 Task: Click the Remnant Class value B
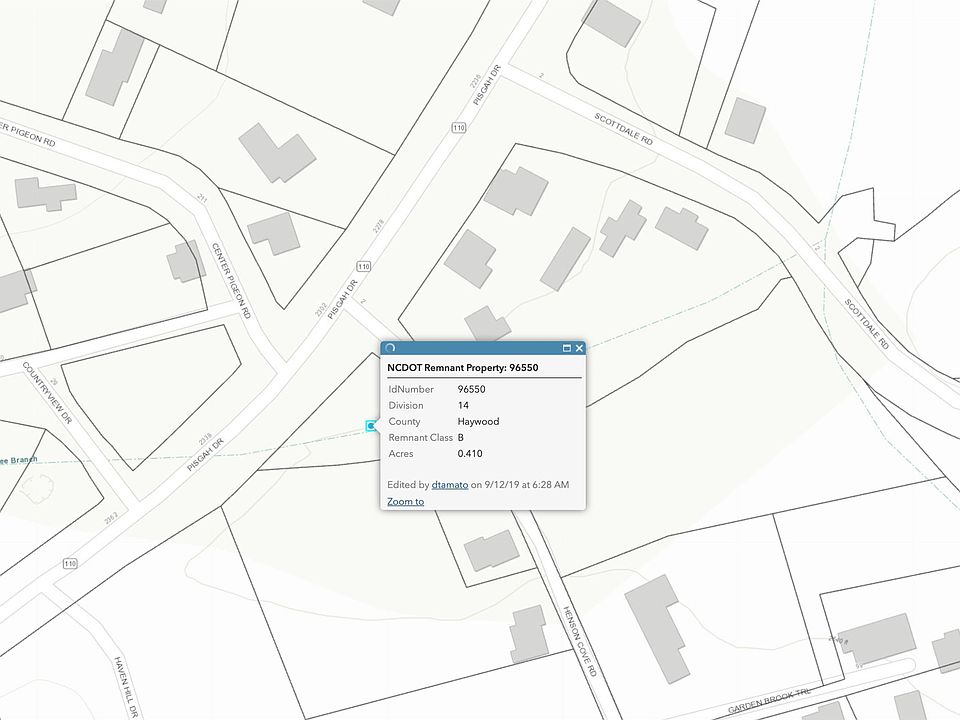(x=460, y=438)
